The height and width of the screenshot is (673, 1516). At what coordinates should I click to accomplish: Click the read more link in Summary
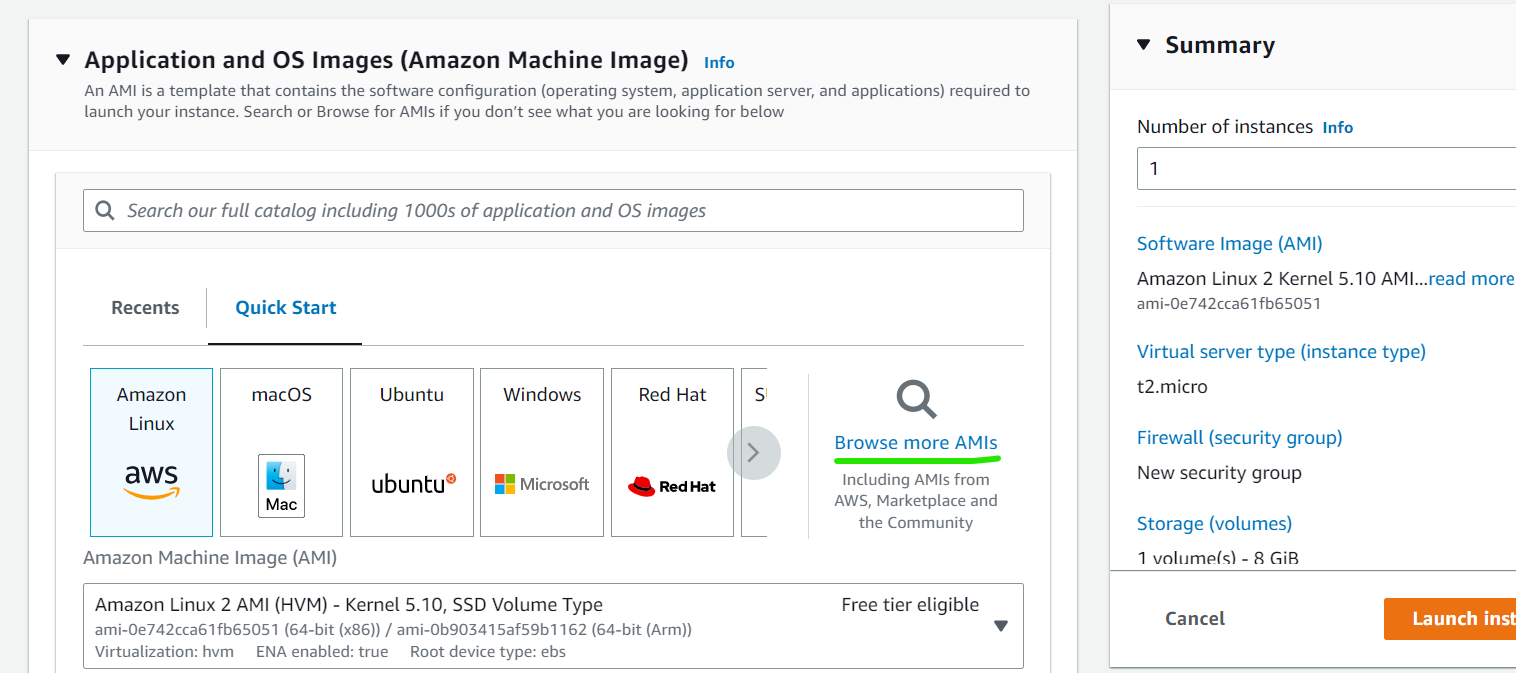coord(1471,279)
